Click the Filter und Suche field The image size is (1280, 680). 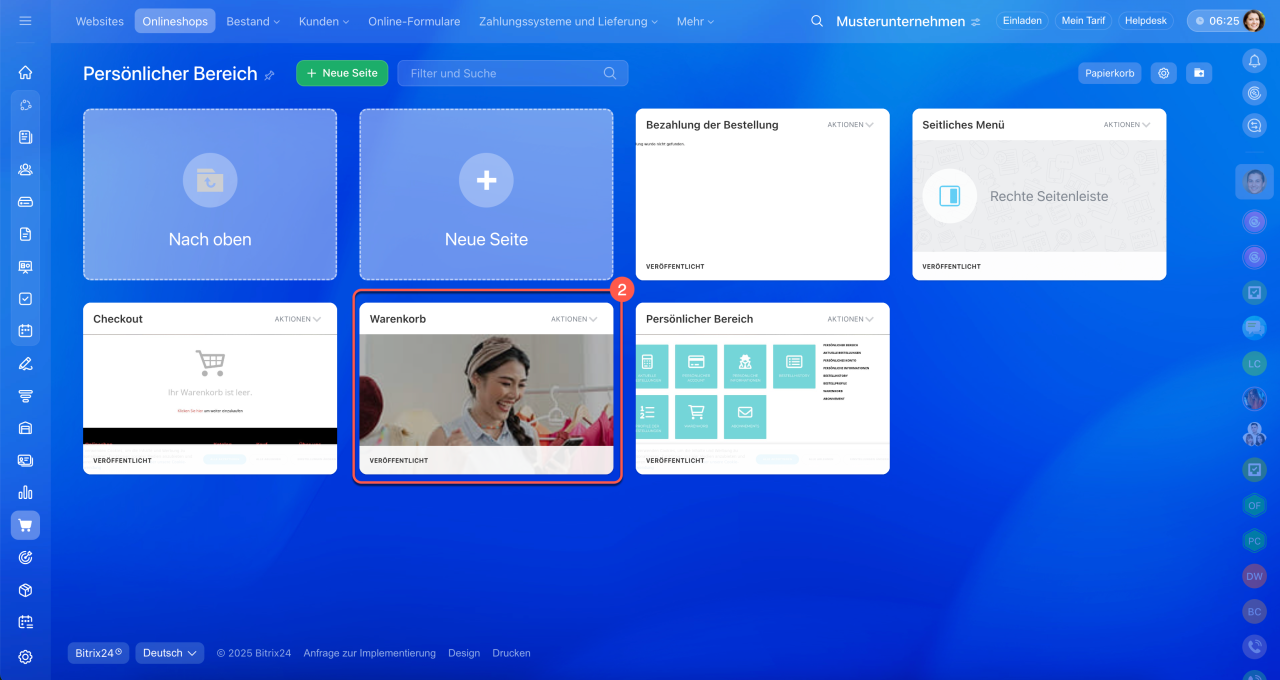coord(513,73)
